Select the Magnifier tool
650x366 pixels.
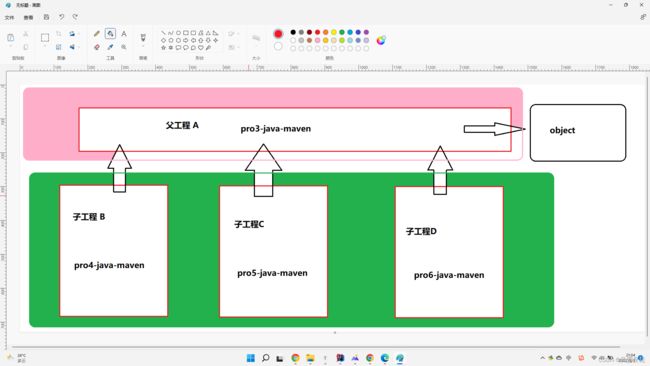[x=124, y=47]
